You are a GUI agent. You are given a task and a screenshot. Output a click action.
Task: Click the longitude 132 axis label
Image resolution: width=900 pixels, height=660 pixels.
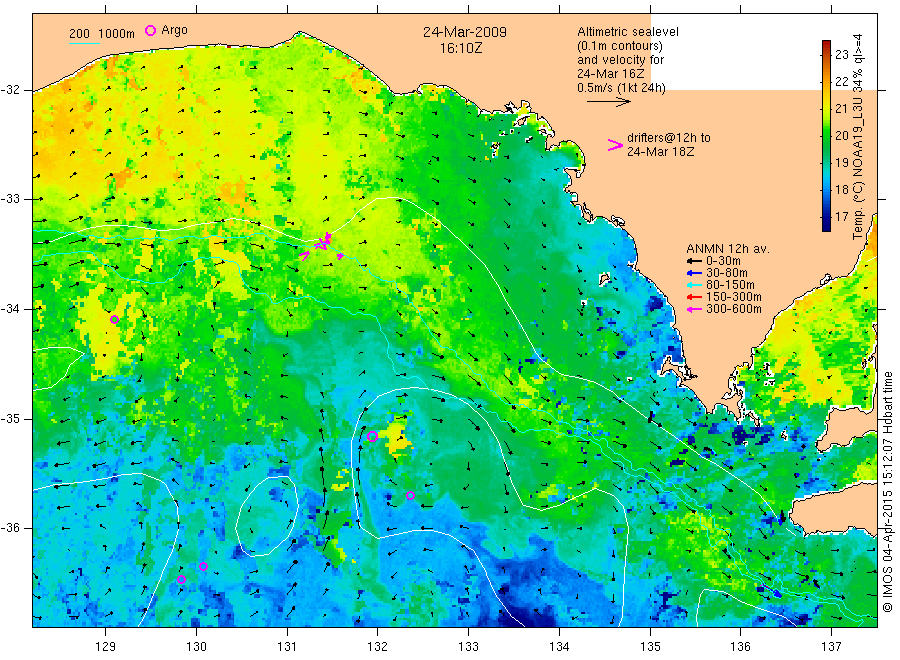pos(378,647)
